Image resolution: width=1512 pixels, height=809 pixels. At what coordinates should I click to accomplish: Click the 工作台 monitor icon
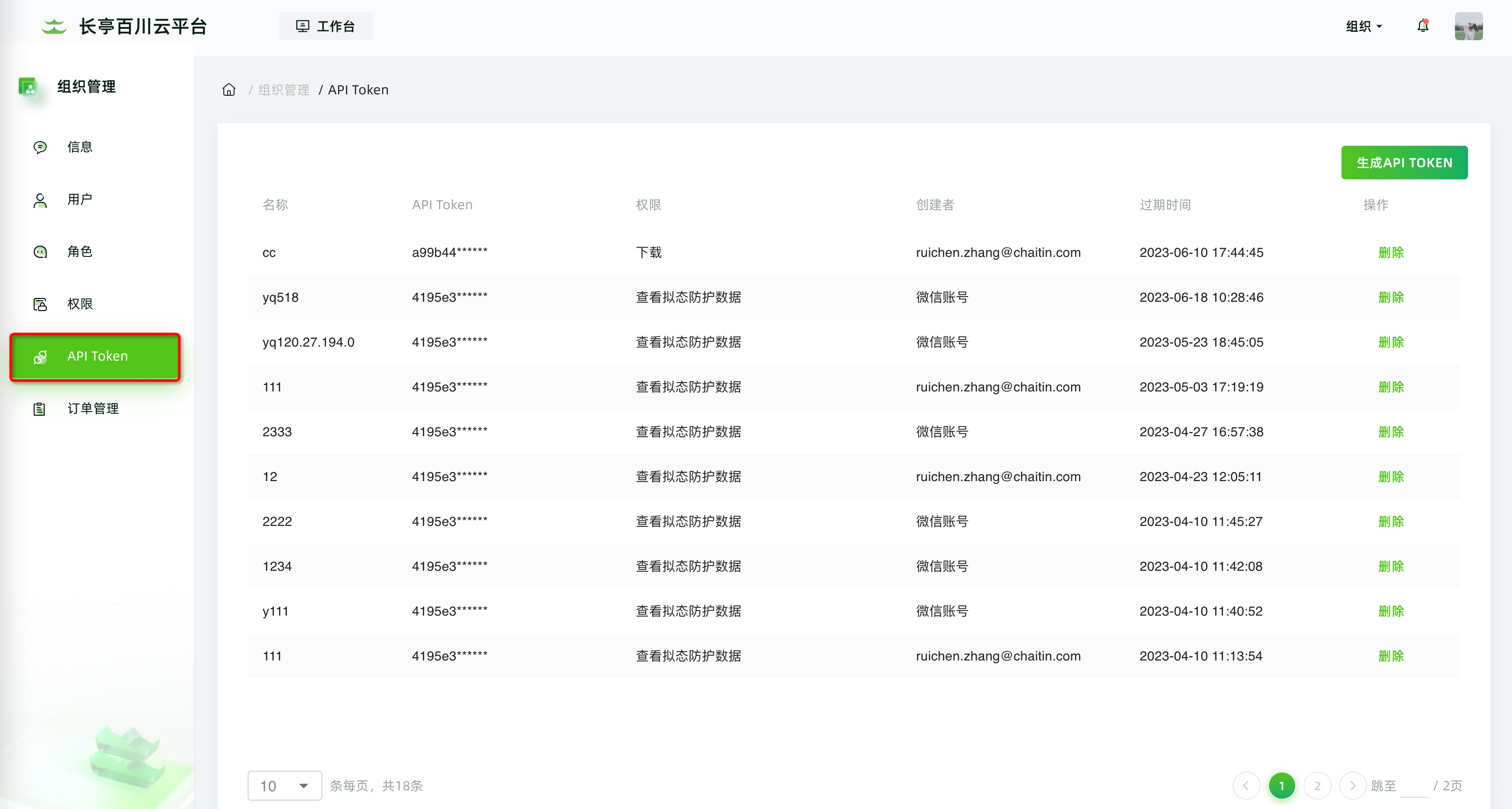302,27
